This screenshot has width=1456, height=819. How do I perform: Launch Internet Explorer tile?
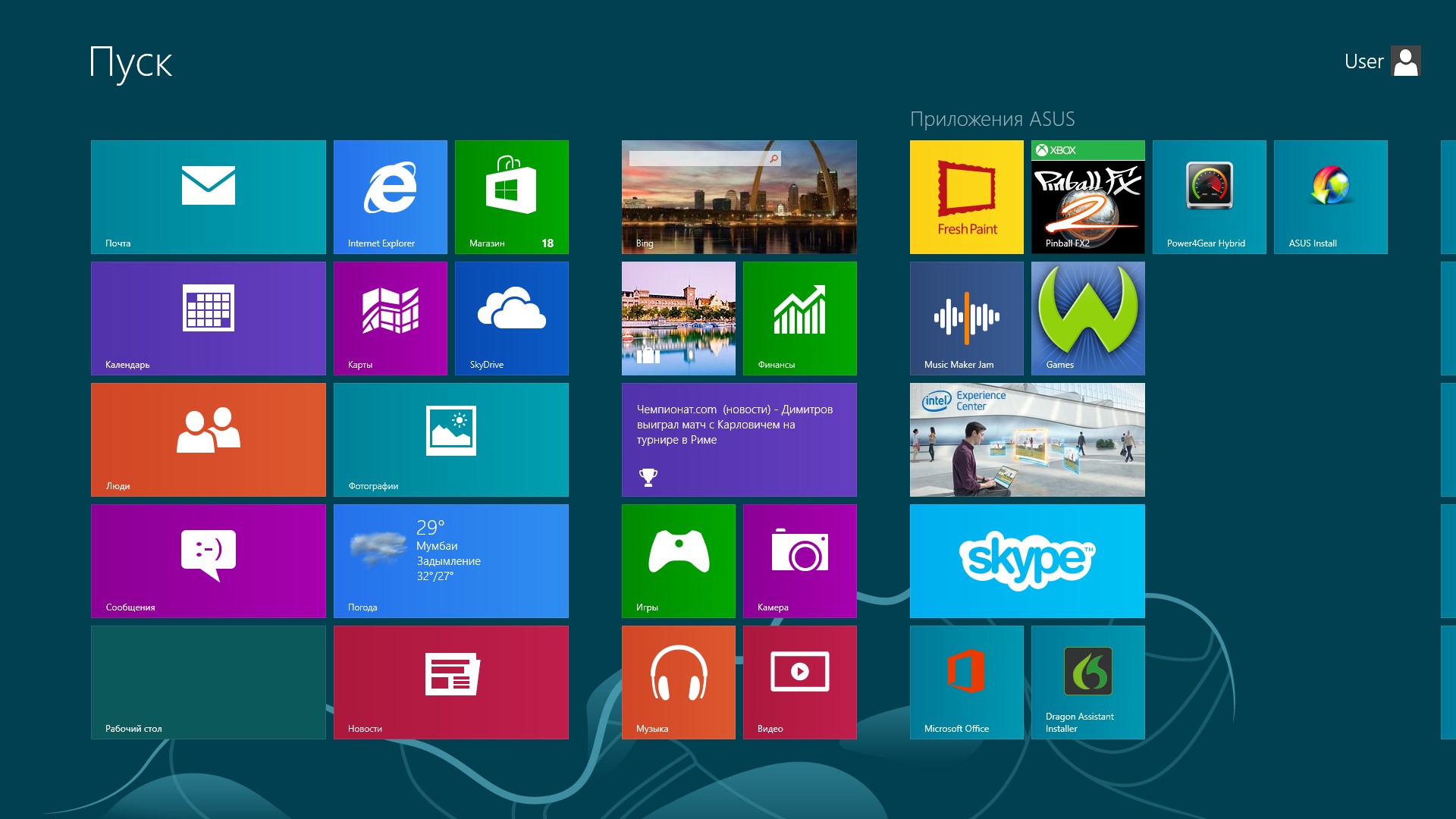[x=390, y=196]
